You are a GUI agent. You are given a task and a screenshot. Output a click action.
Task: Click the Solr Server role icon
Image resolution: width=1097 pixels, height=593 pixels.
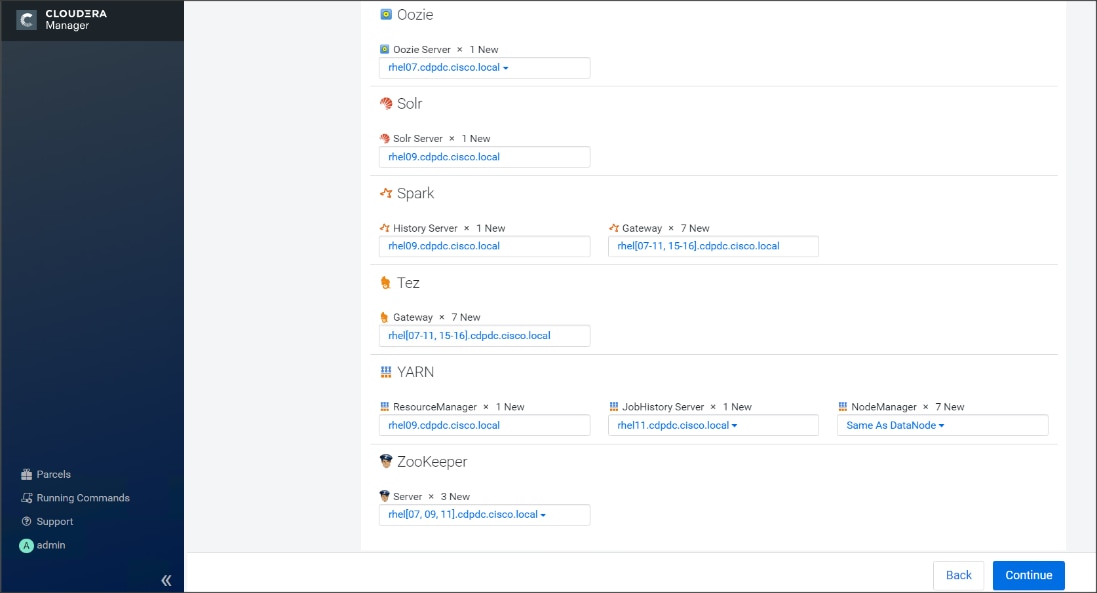click(384, 138)
